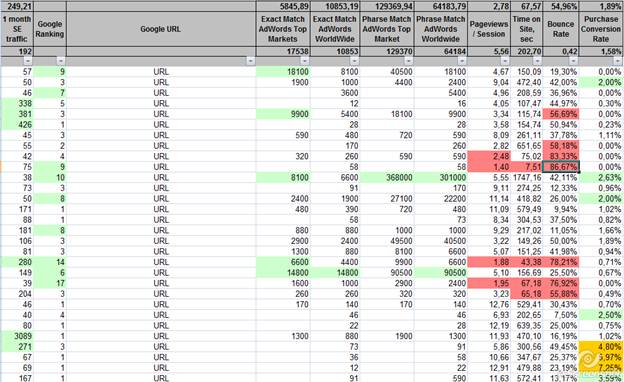Click the orange cell showing 4,80% conversion

(x=601, y=347)
